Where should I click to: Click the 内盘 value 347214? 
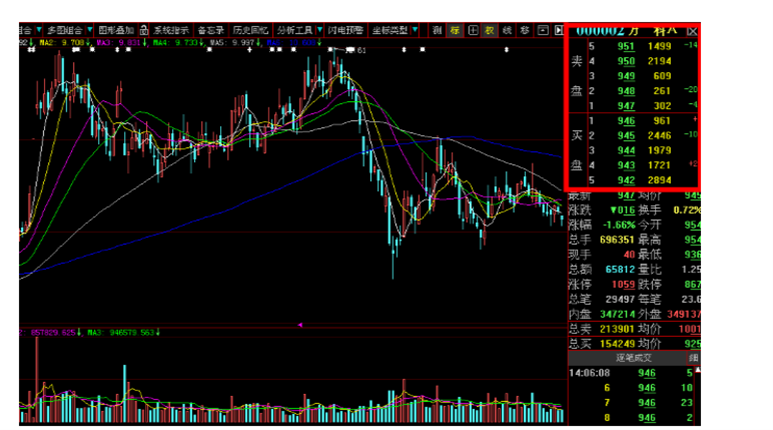[x=617, y=314]
